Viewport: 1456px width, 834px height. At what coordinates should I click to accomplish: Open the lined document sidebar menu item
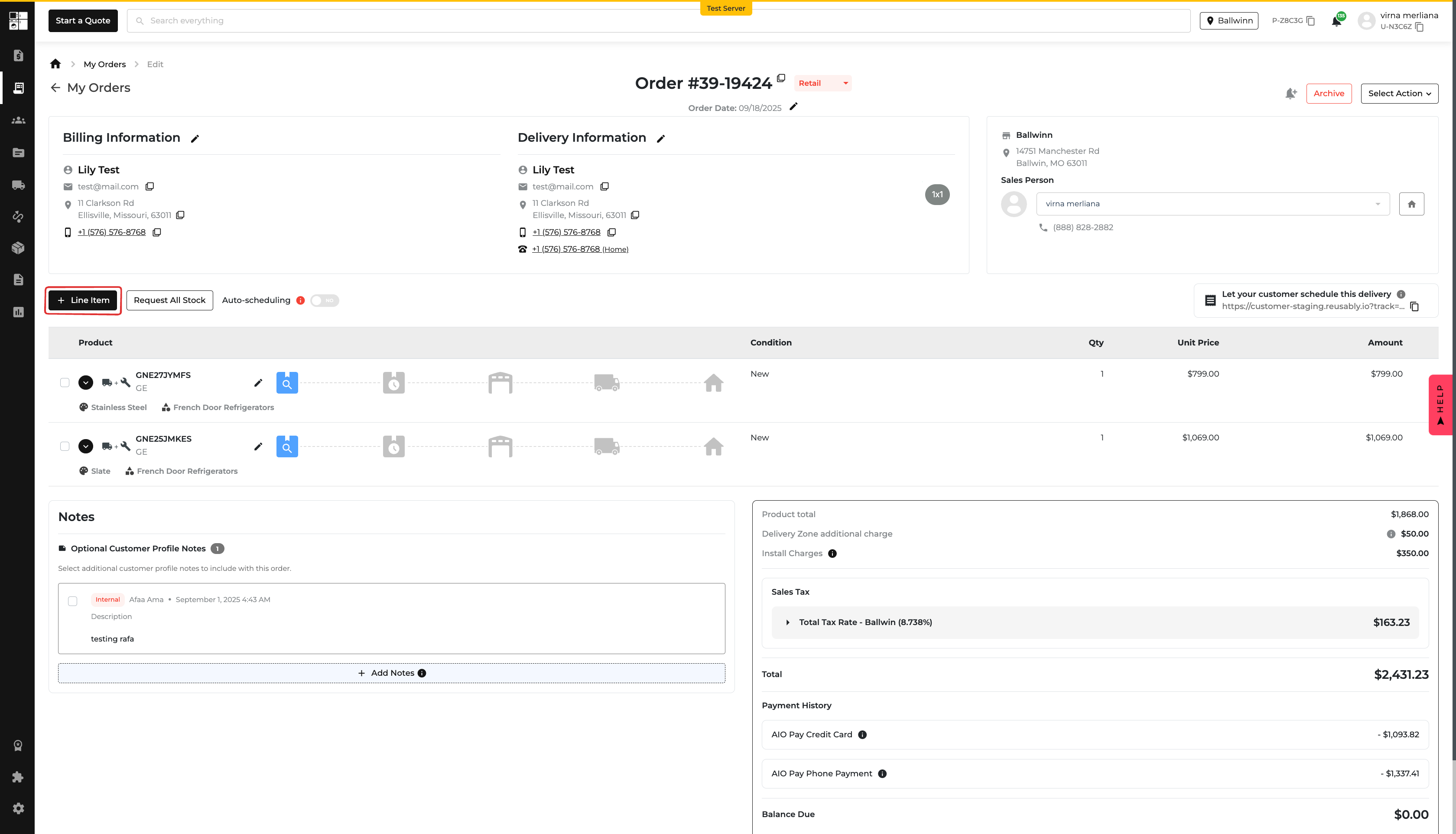coord(18,280)
